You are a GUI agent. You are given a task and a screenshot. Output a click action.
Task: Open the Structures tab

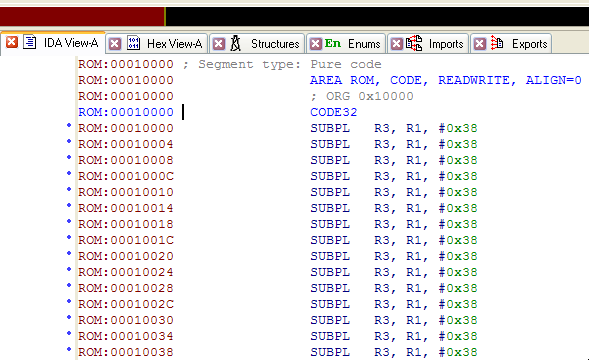(x=275, y=44)
